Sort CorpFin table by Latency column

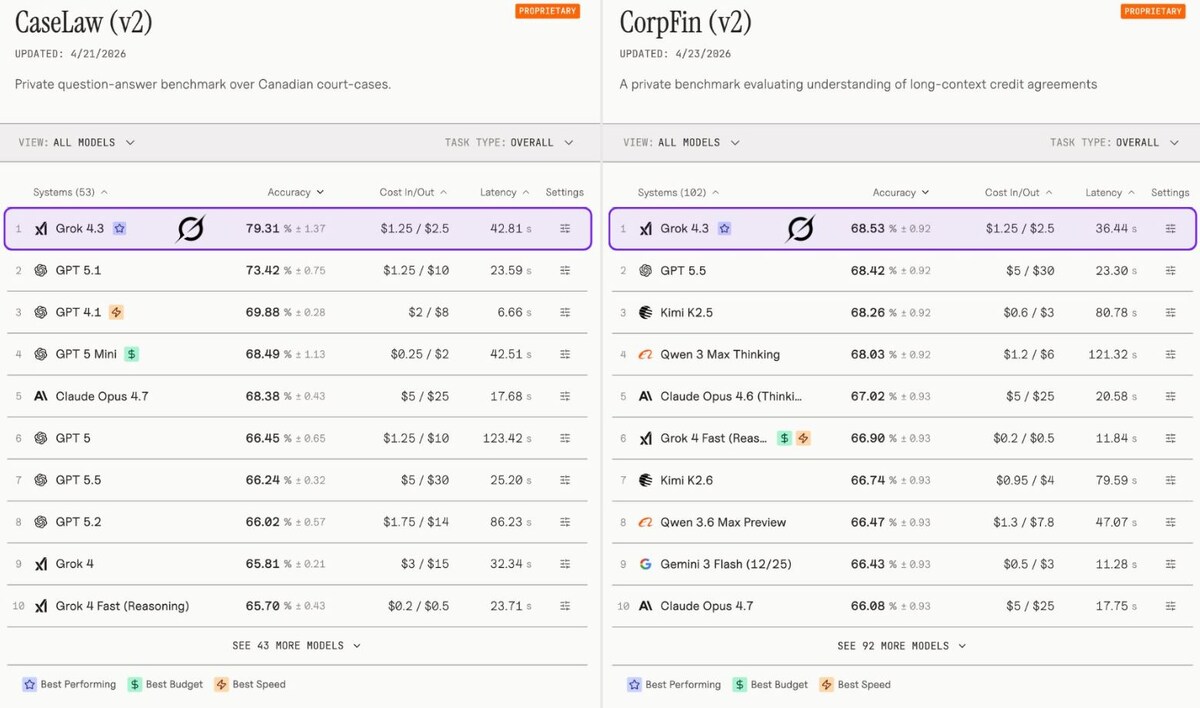tap(1110, 192)
